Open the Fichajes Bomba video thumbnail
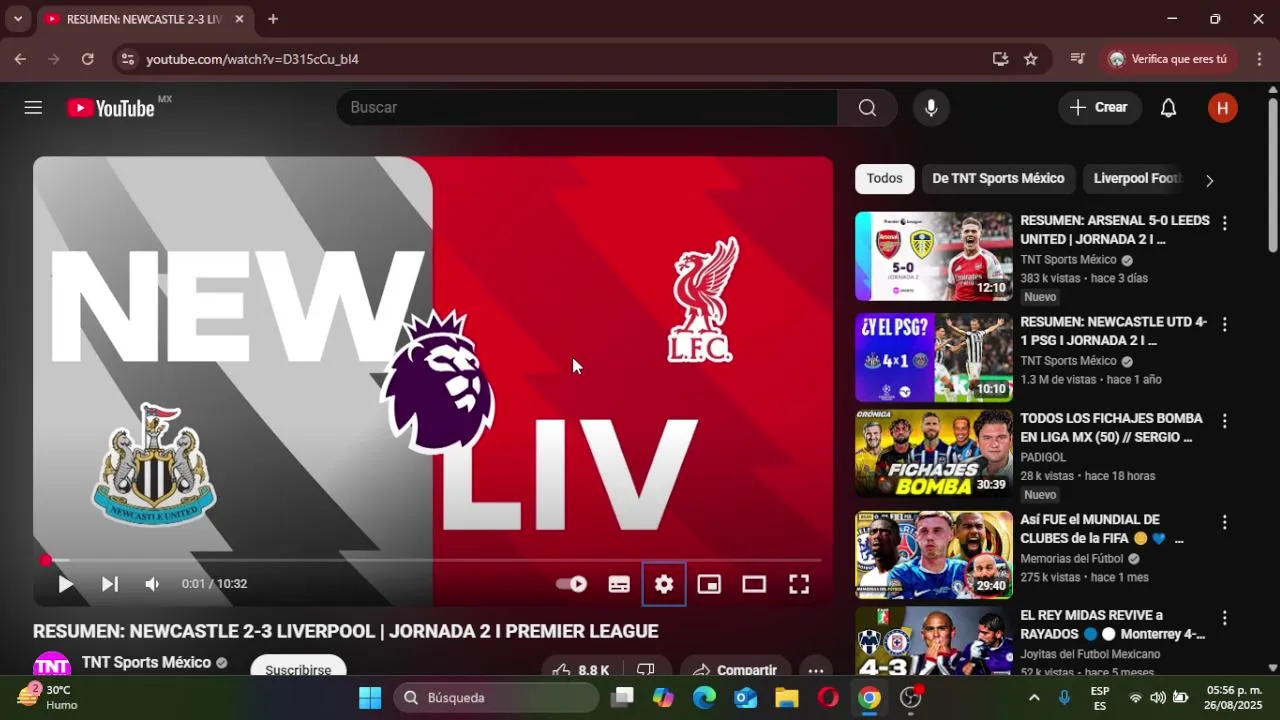1280x720 pixels. click(934, 454)
